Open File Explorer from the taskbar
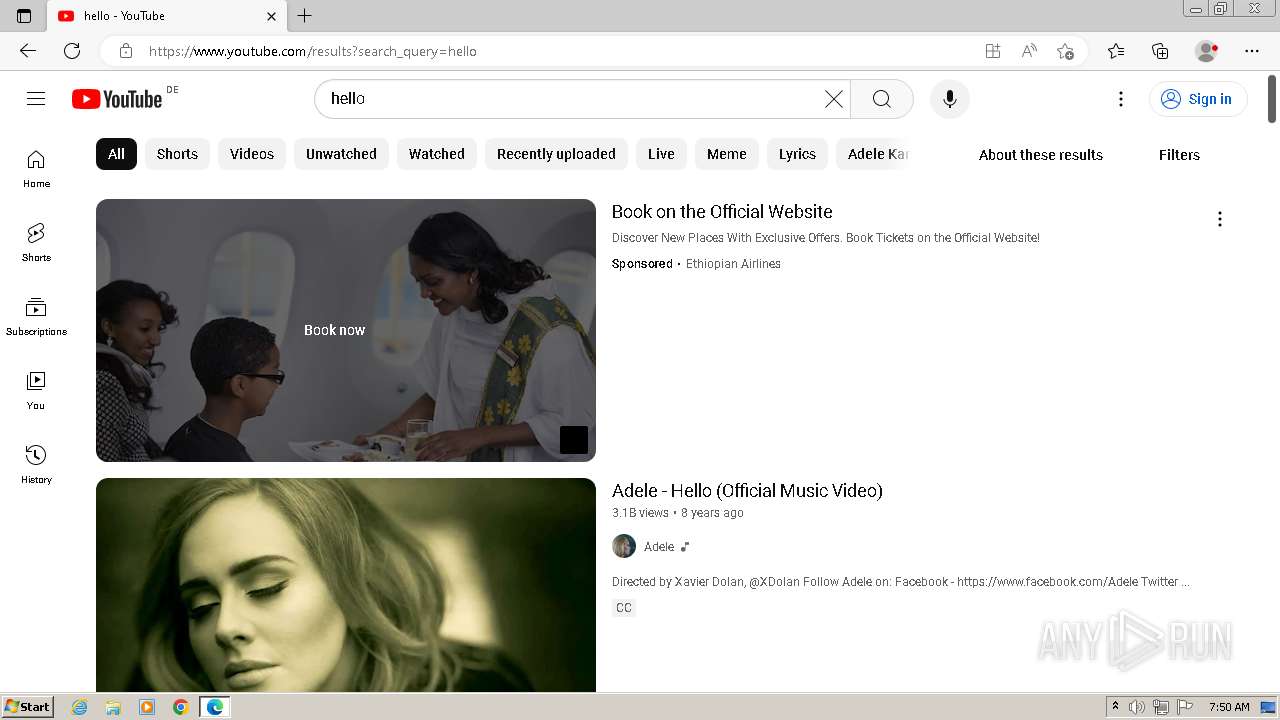The height and width of the screenshot is (720, 1280). pyautogui.click(x=113, y=707)
